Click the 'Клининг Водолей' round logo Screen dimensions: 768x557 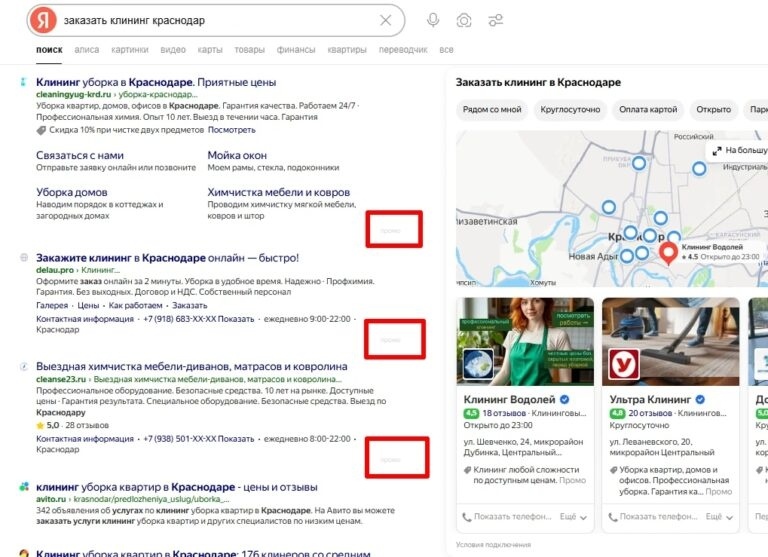(x=479, y=364)
